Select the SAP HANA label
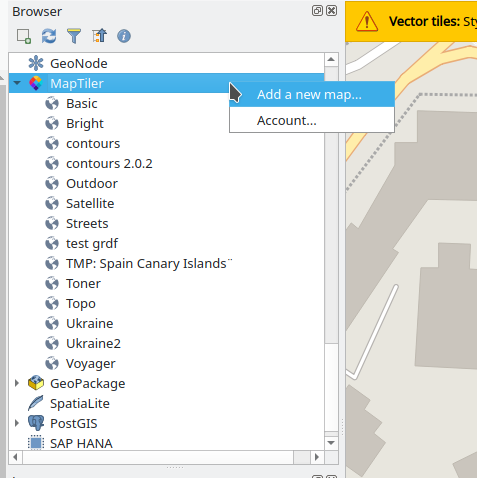Viewport: 477px width, 478px height. click(x=81, y=443)
